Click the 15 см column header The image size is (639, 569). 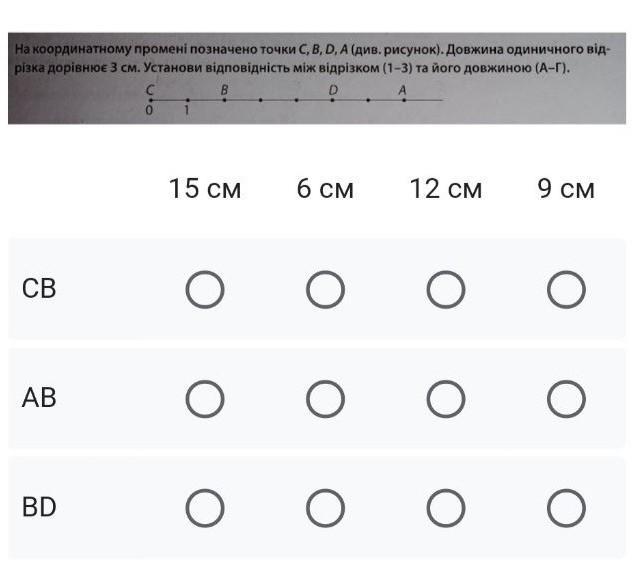tap(205, 189)
